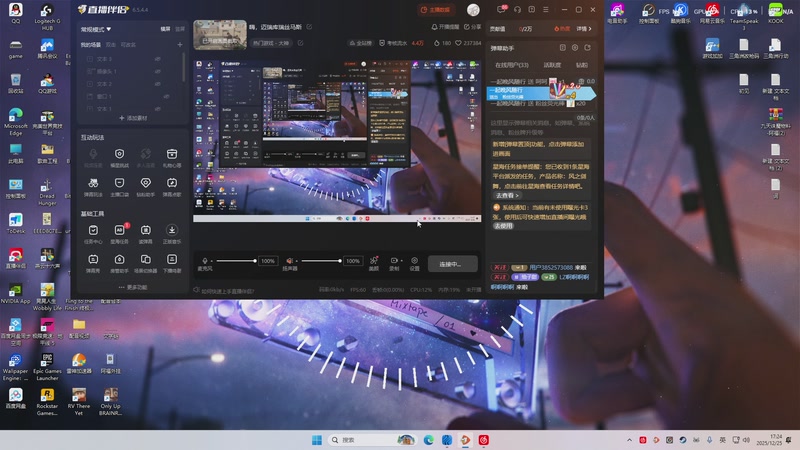Click the 分享 share link
This screenshot has width=800, height=450.
pos(472,27)
